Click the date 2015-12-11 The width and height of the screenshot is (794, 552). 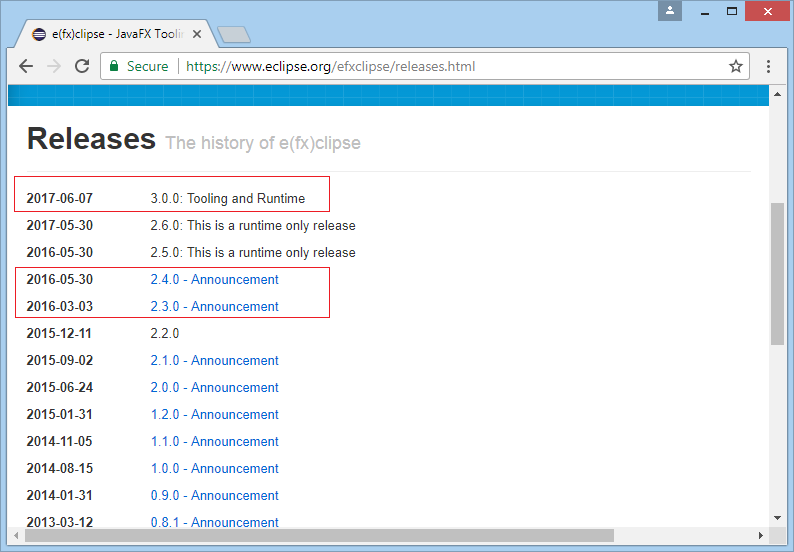click(59, 333)
